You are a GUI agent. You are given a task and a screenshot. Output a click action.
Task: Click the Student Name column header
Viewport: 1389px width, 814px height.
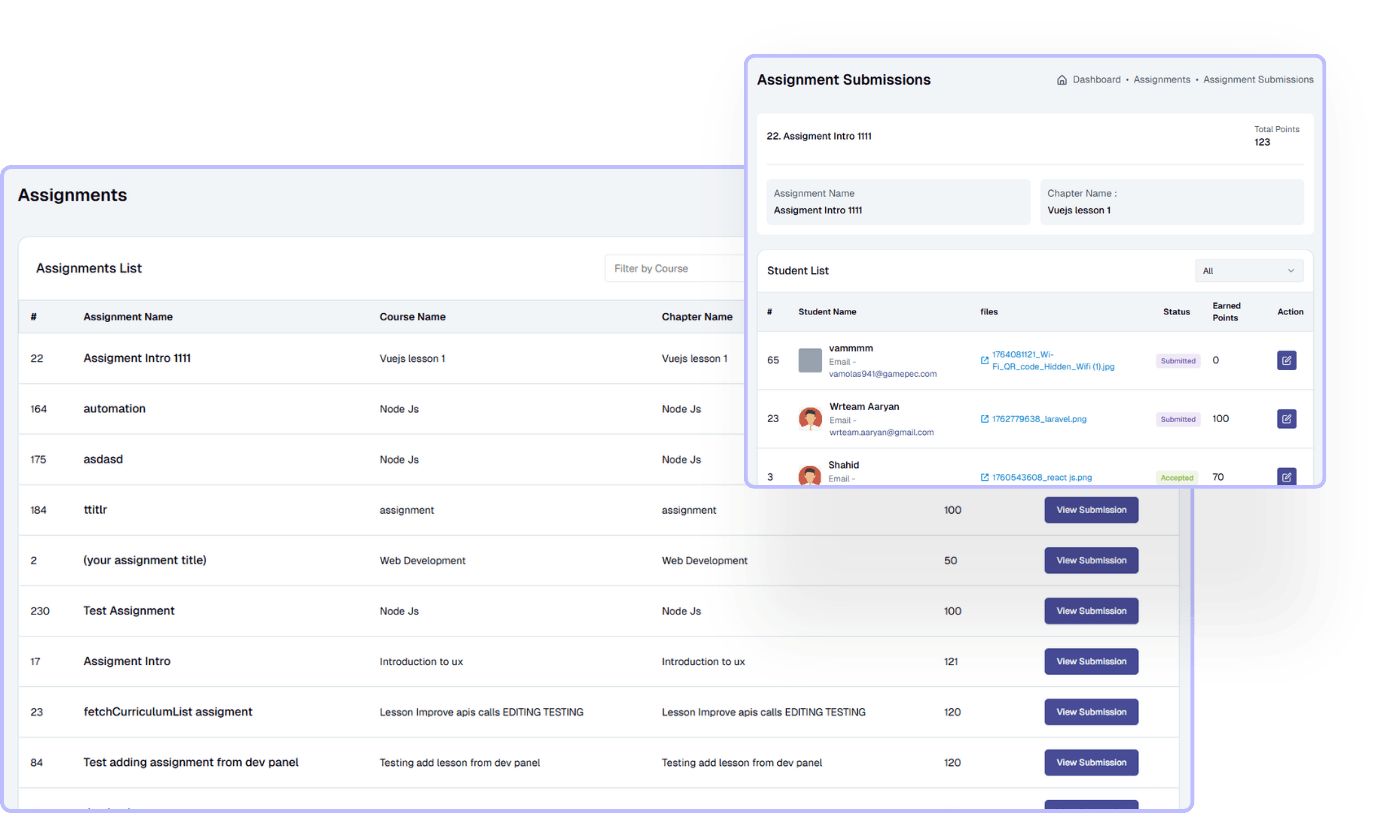point(827,312)
